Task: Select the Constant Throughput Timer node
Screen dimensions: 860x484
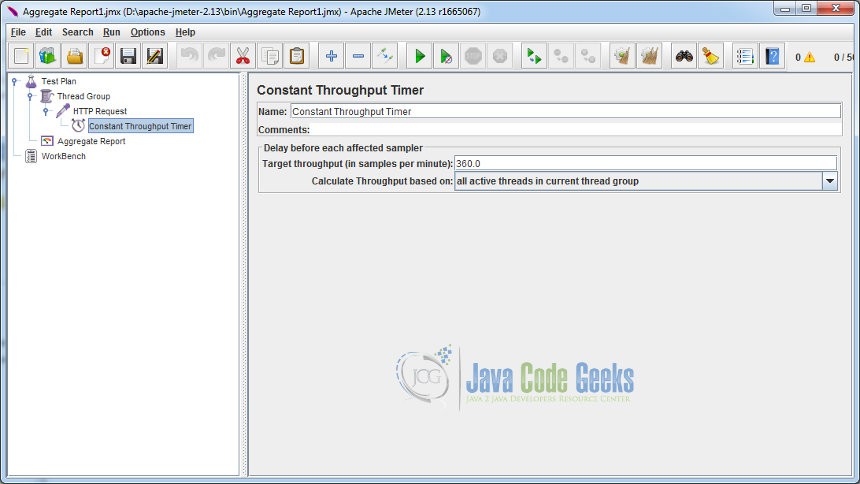Action: pos(140,126)
